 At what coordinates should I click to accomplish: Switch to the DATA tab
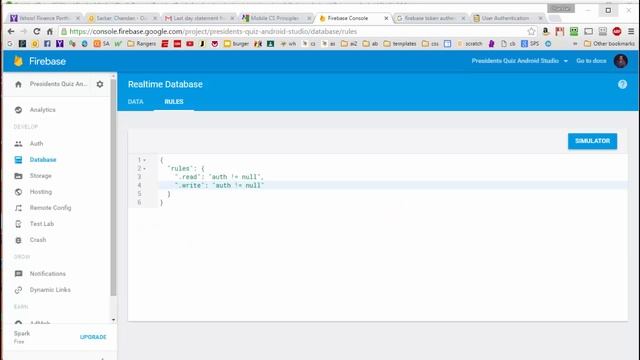136,102
